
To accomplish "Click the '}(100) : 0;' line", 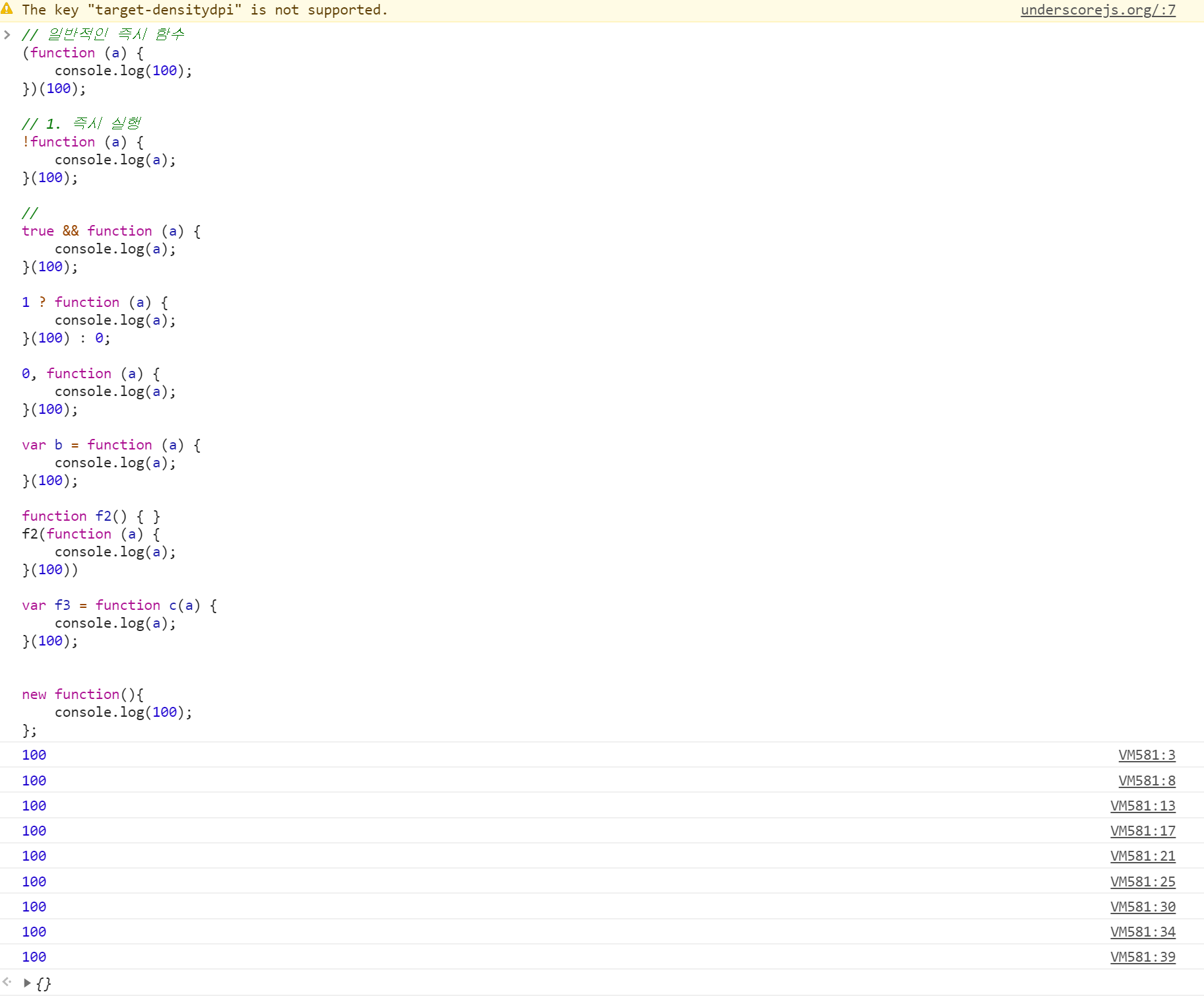I will point(67,338).
